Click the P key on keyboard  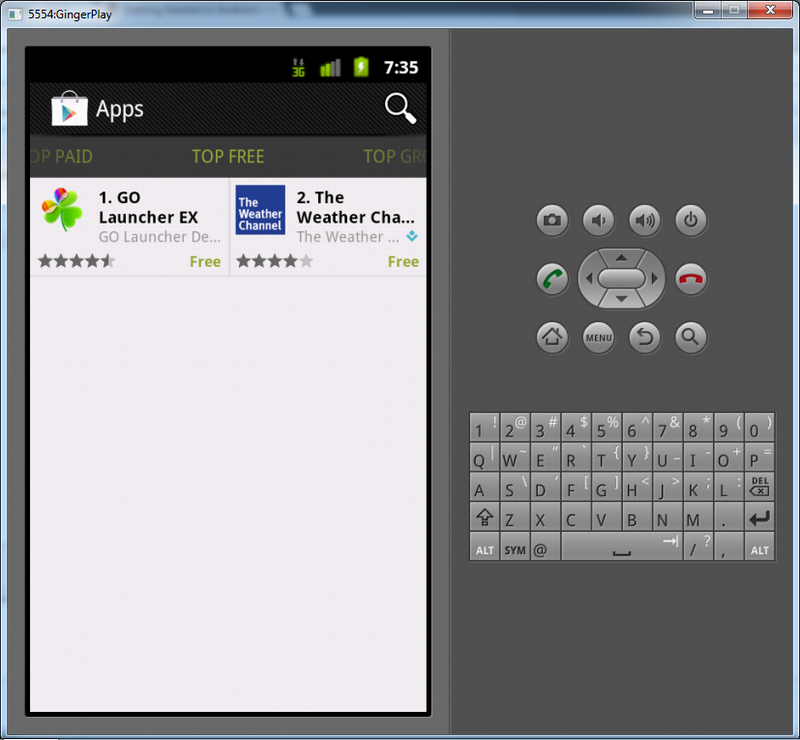[760, 457]
